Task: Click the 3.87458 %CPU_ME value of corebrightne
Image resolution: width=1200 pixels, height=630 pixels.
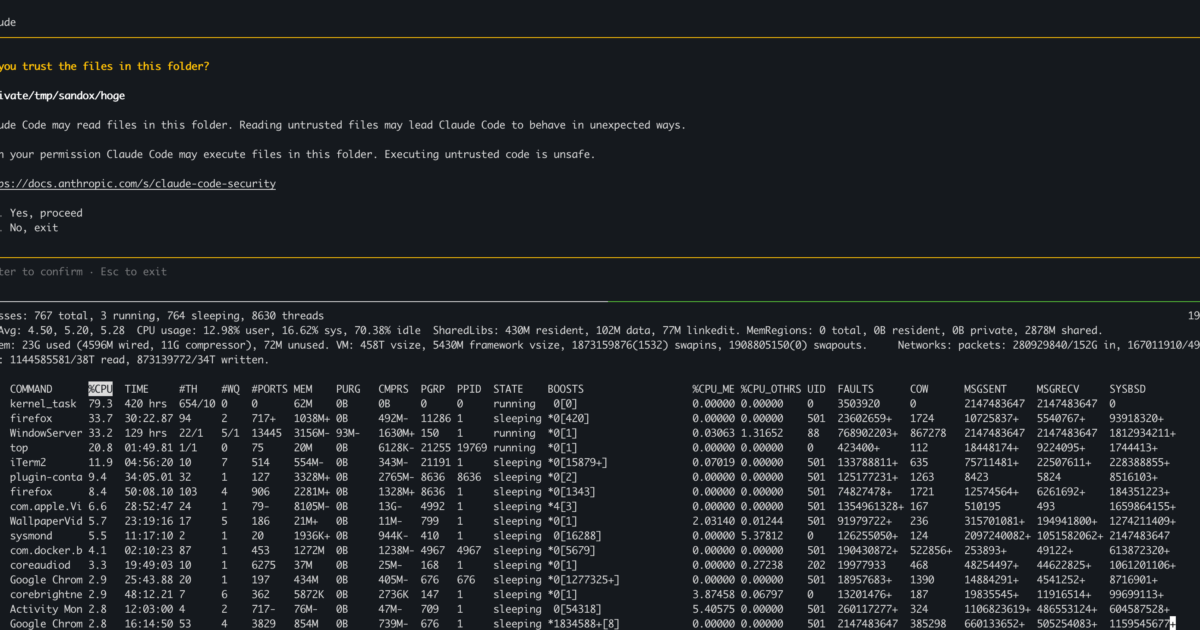Action: pyautogui.click(x=714, y=594)
